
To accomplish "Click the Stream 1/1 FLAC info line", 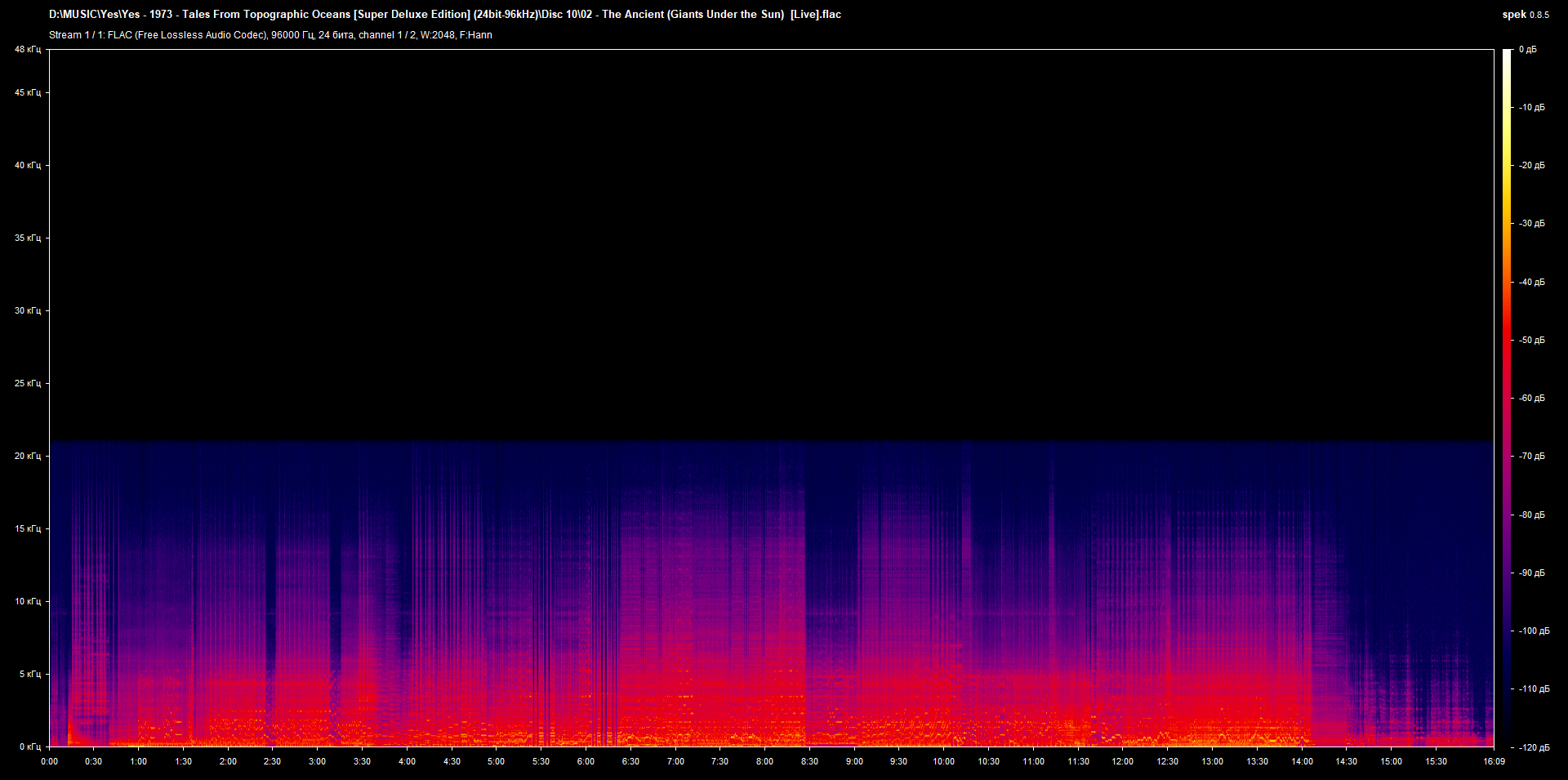I will [270, 34].
